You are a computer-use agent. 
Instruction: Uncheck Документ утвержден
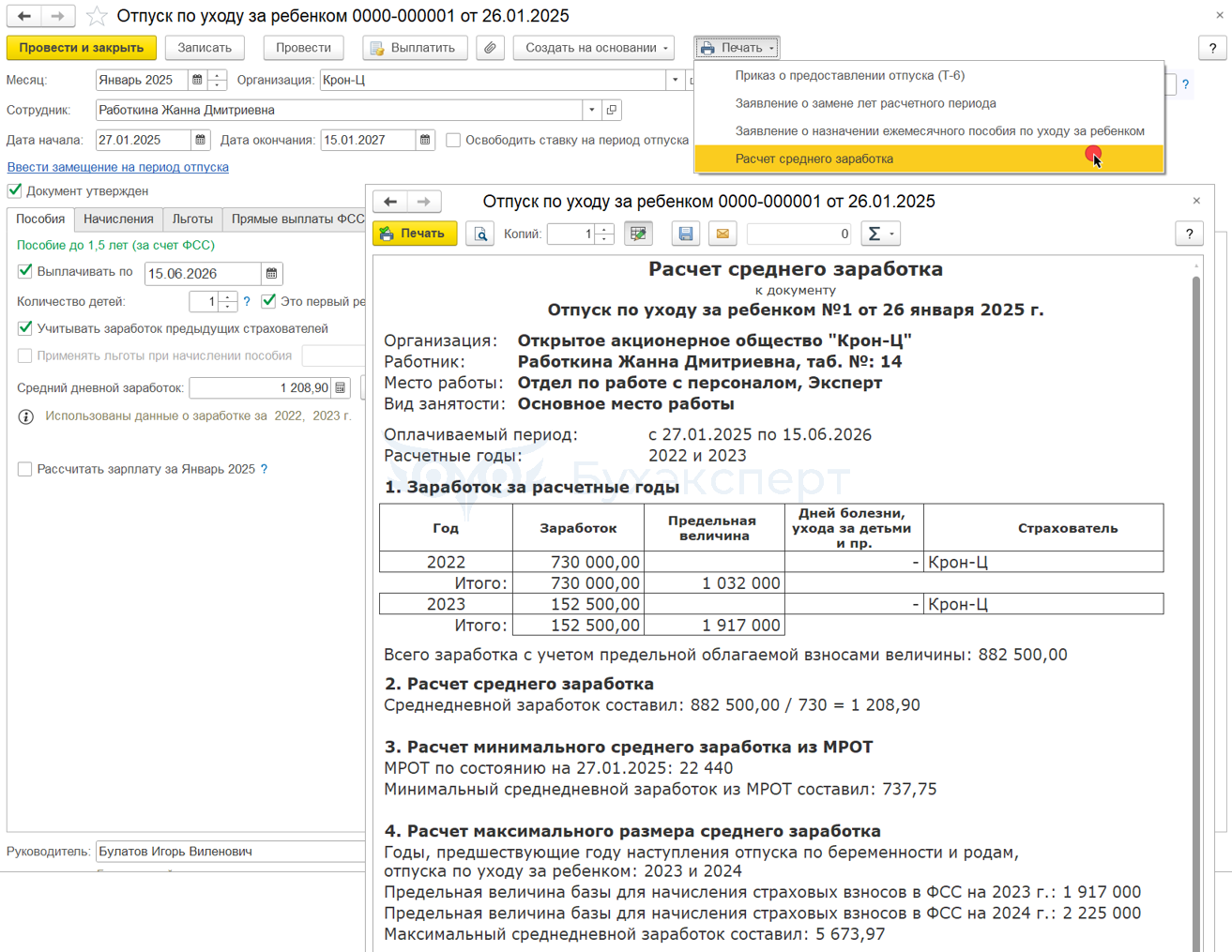point(15,190)
